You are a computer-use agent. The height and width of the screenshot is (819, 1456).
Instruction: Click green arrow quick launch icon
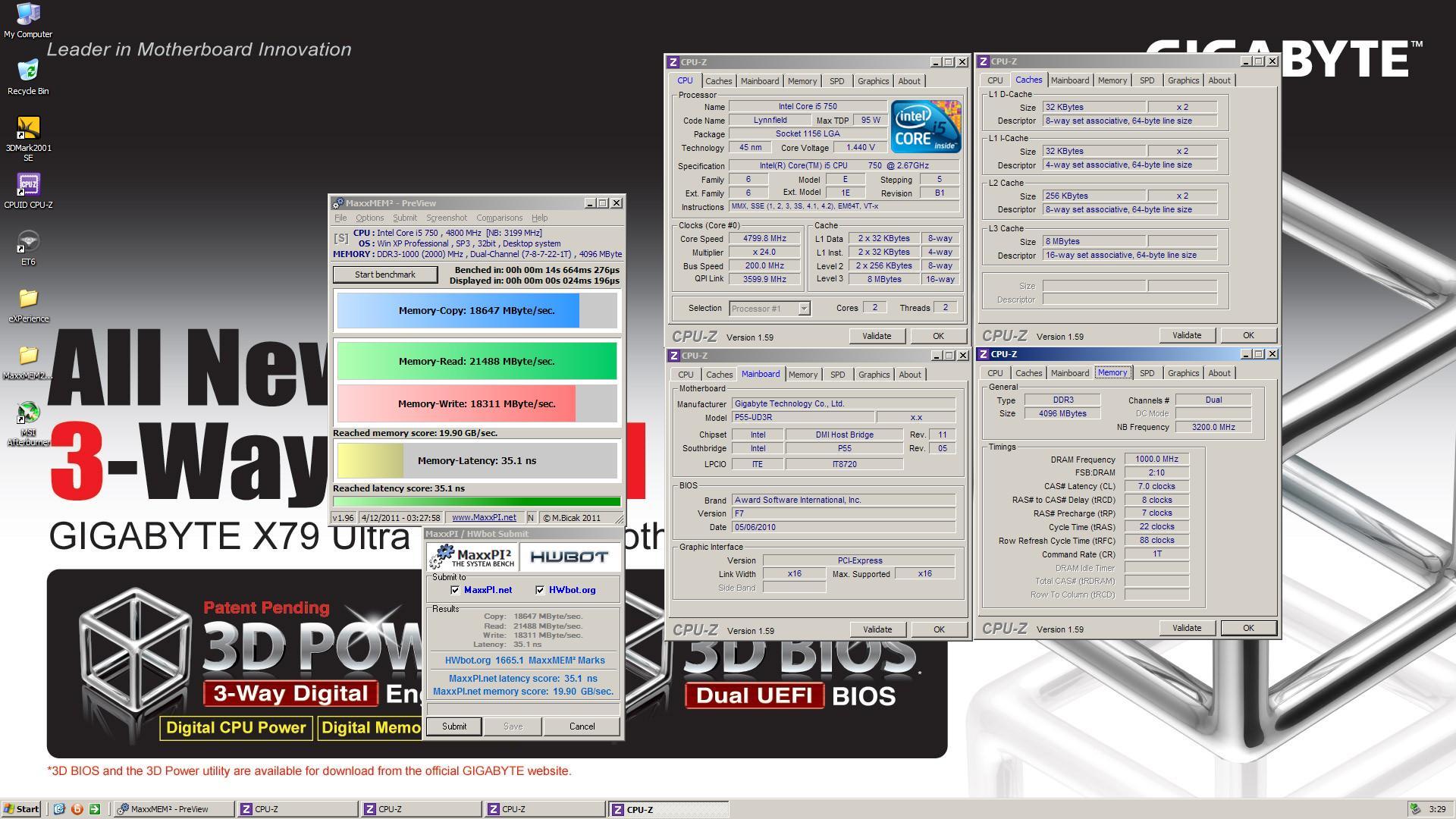tap(94, 809)
